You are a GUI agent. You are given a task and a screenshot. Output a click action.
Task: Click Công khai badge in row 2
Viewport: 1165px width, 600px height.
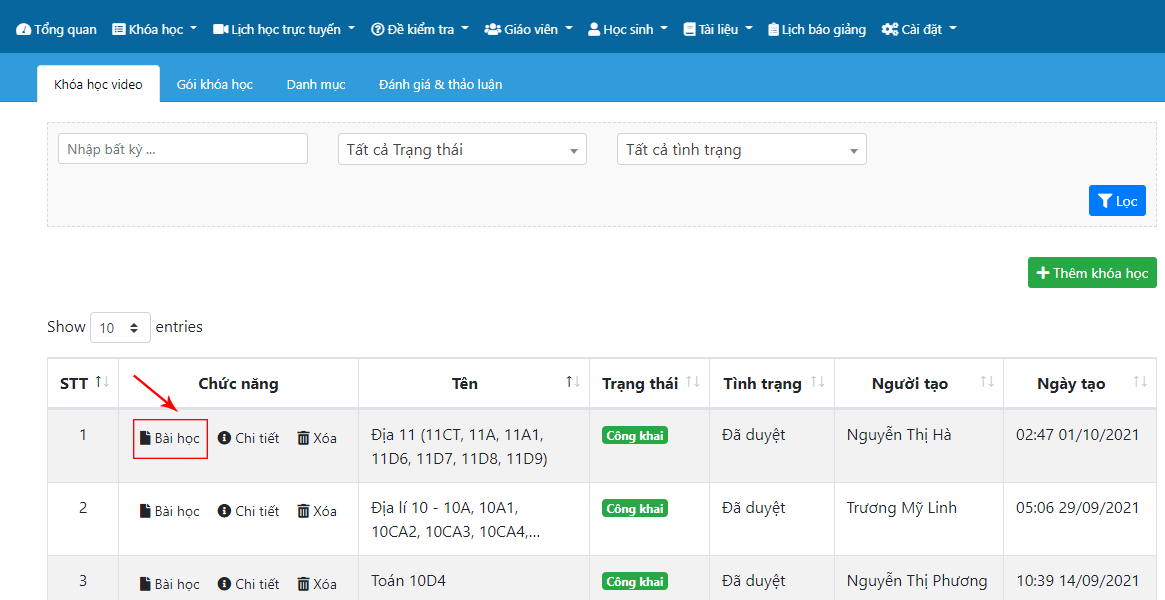[635, 509]
